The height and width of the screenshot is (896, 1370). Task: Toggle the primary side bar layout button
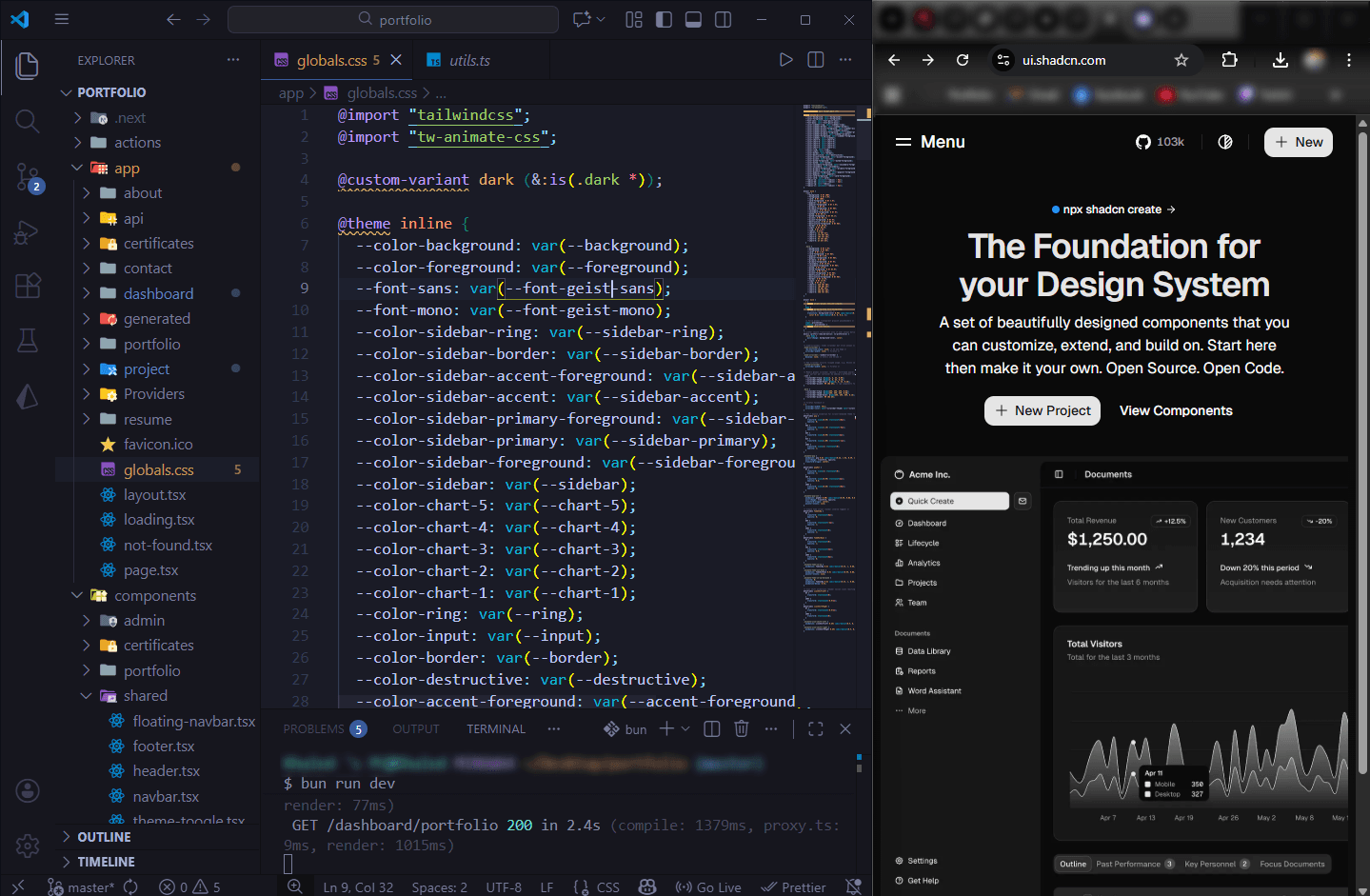[665, 19]
